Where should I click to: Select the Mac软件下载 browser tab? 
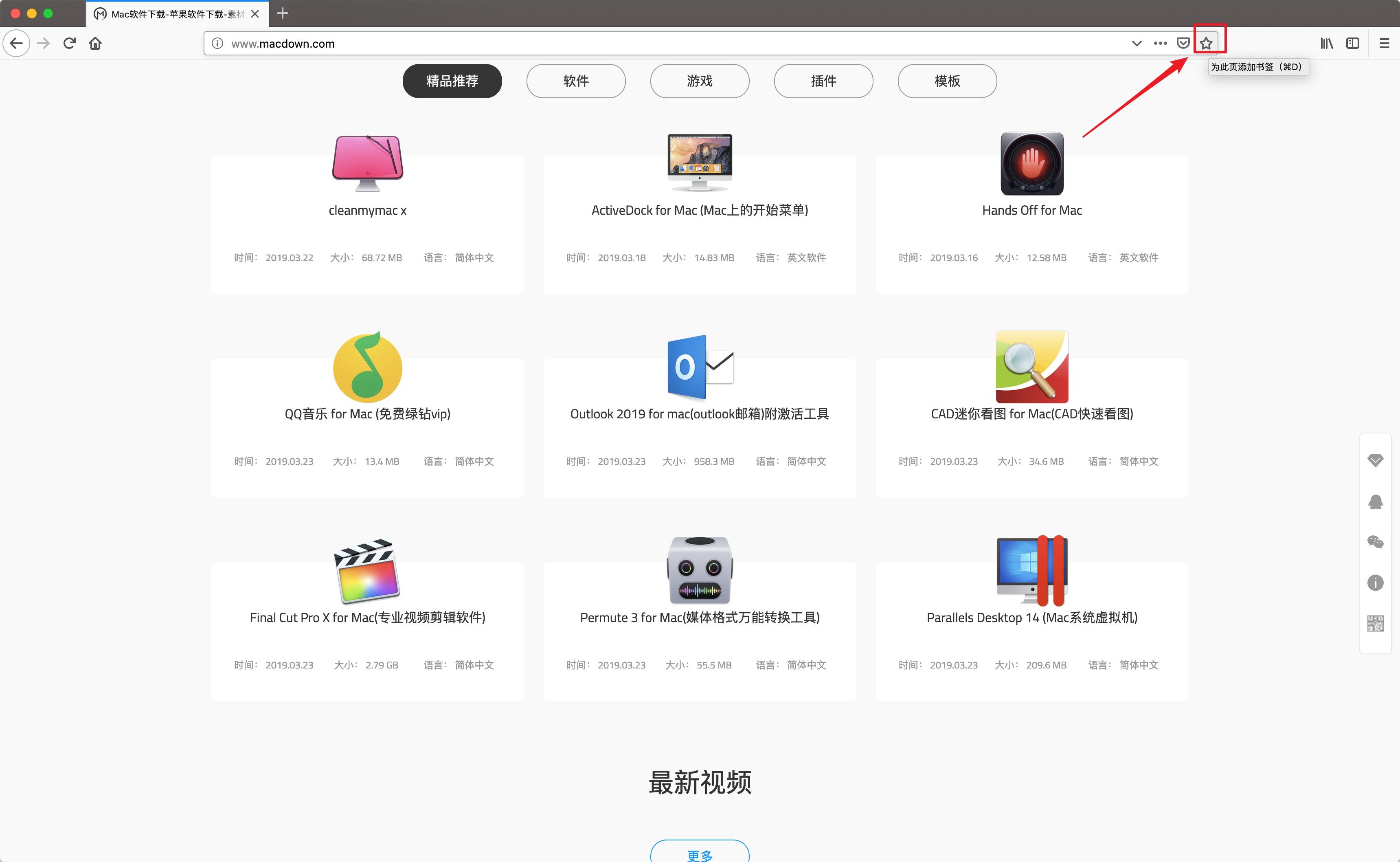coord(177,14)
